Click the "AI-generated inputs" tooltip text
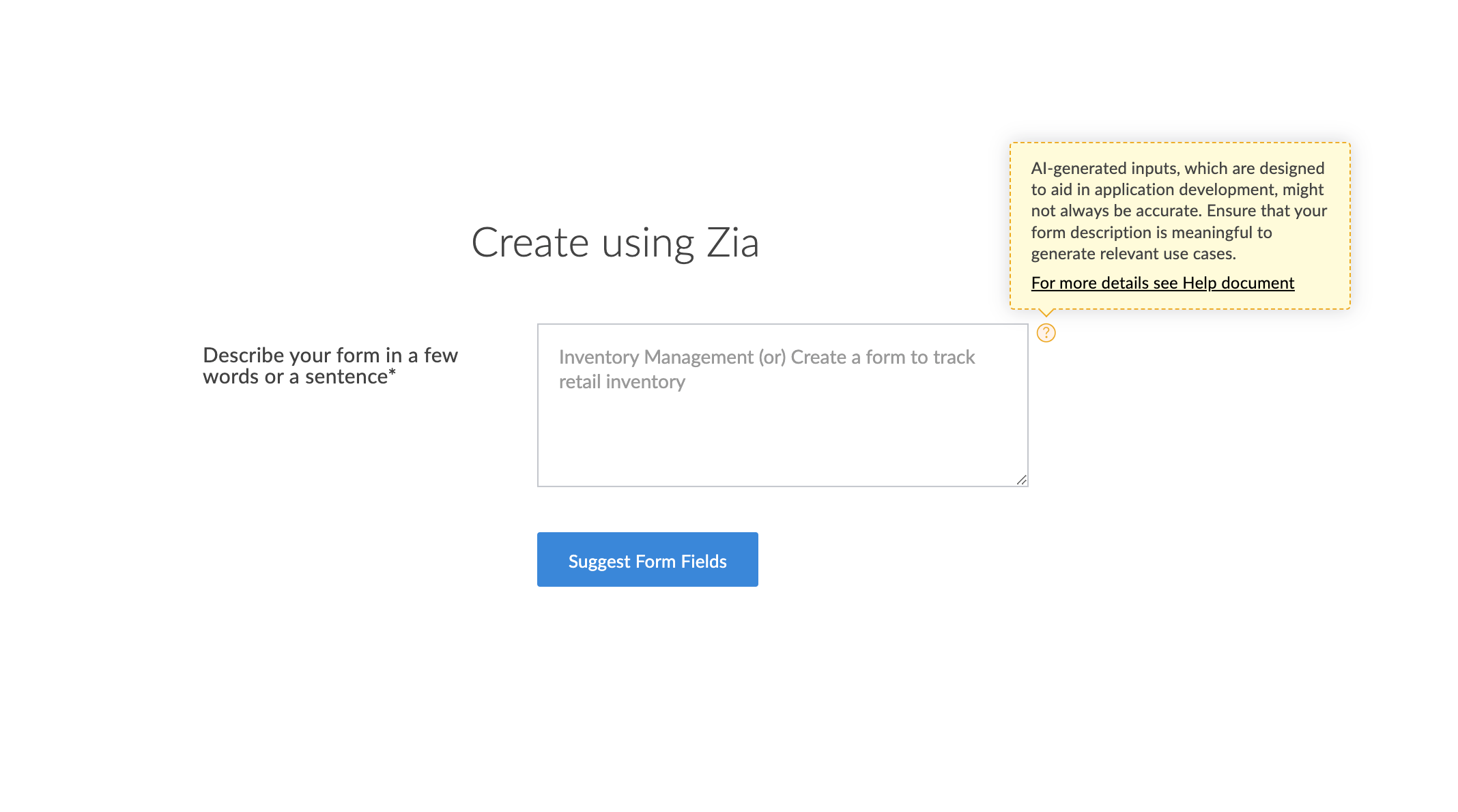1458x812 pixels. [x=1099, y=169]
